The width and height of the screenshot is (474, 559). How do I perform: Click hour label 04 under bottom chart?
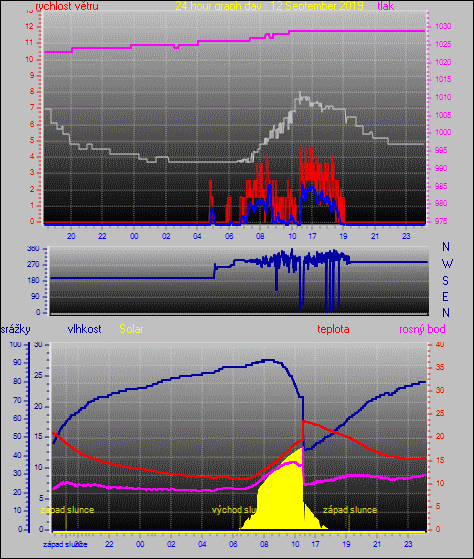pyautogui.click(x=202, y=544)
